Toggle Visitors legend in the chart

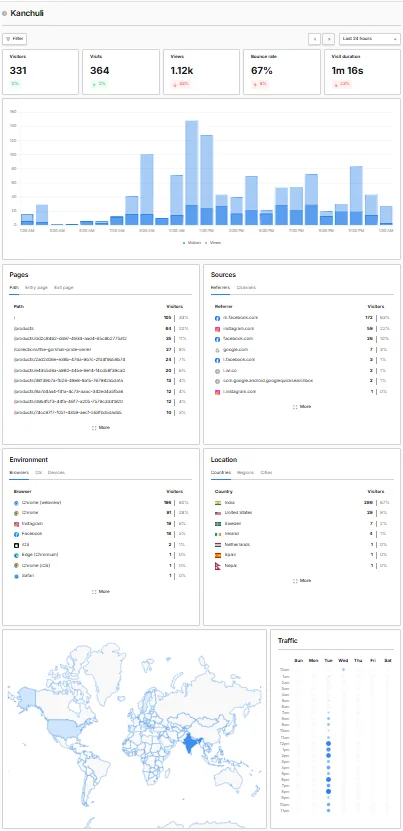[191, 243]
